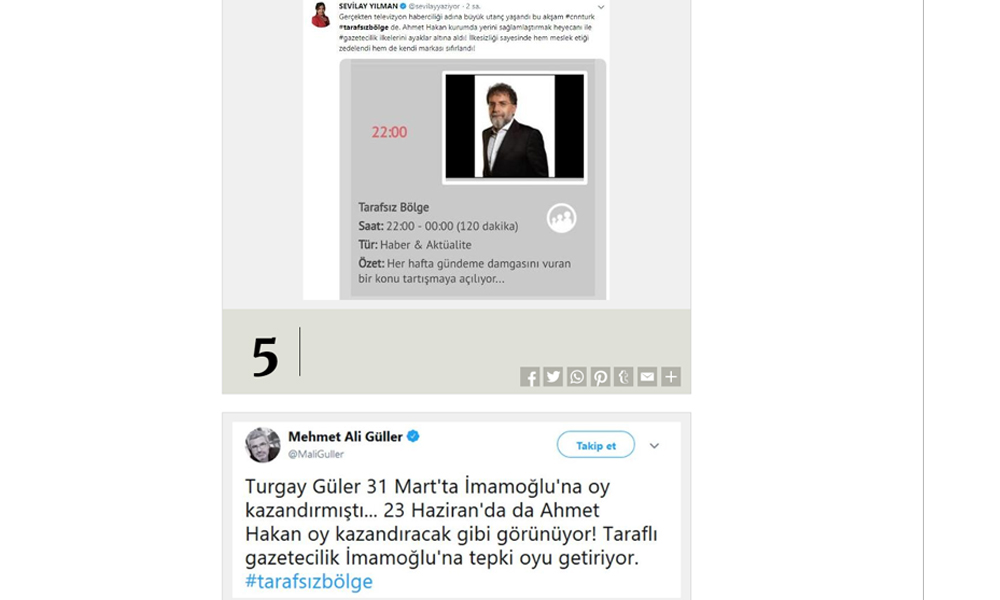
Task: Expand Mehmet Ali Güller tweet options chevron
Action: (654, 446)
